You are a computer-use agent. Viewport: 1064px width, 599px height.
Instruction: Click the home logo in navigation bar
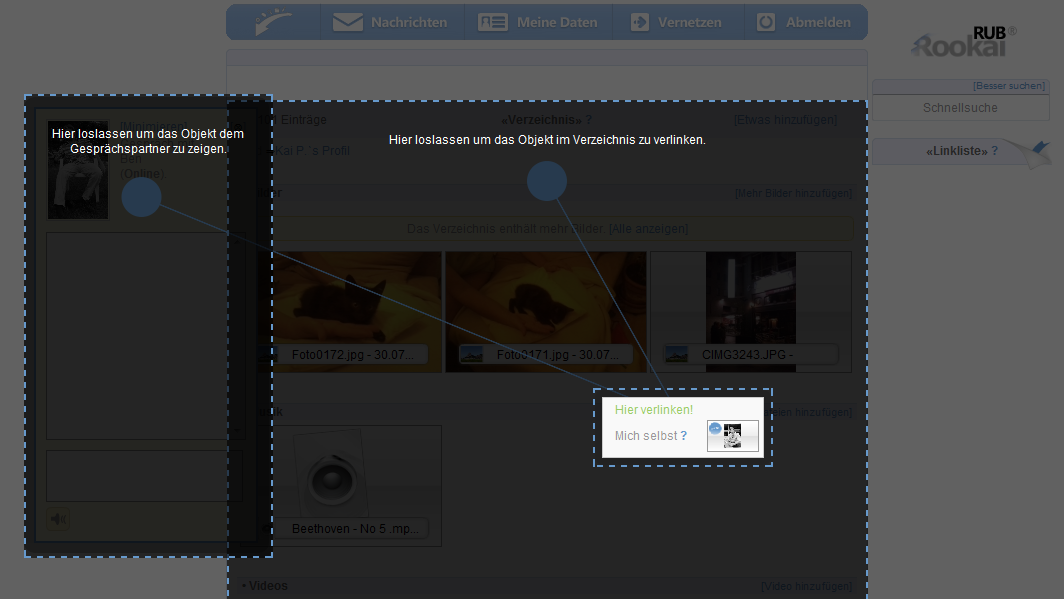coord(273,22)
